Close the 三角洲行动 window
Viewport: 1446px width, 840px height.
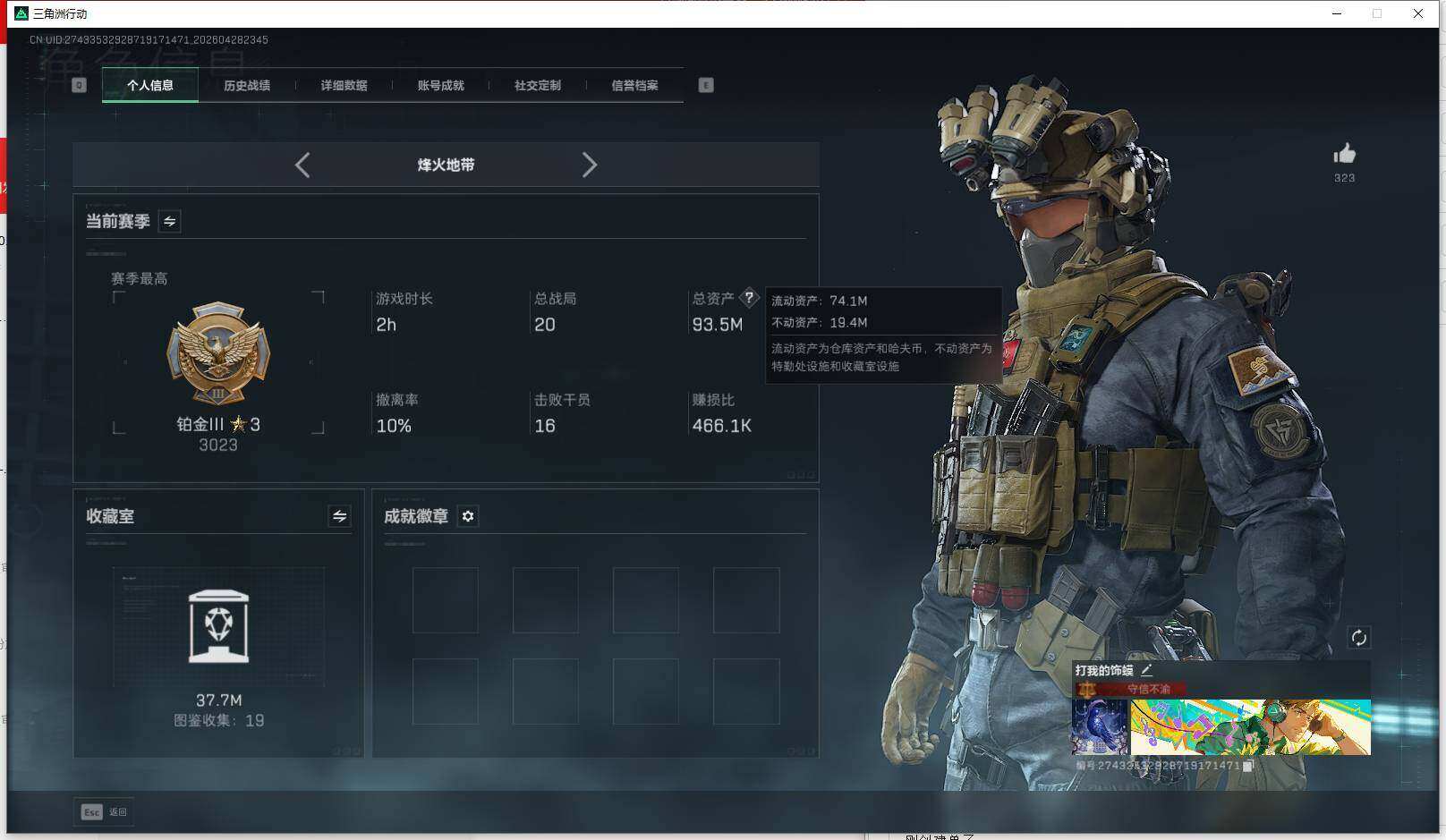(x=1418, y=13)
